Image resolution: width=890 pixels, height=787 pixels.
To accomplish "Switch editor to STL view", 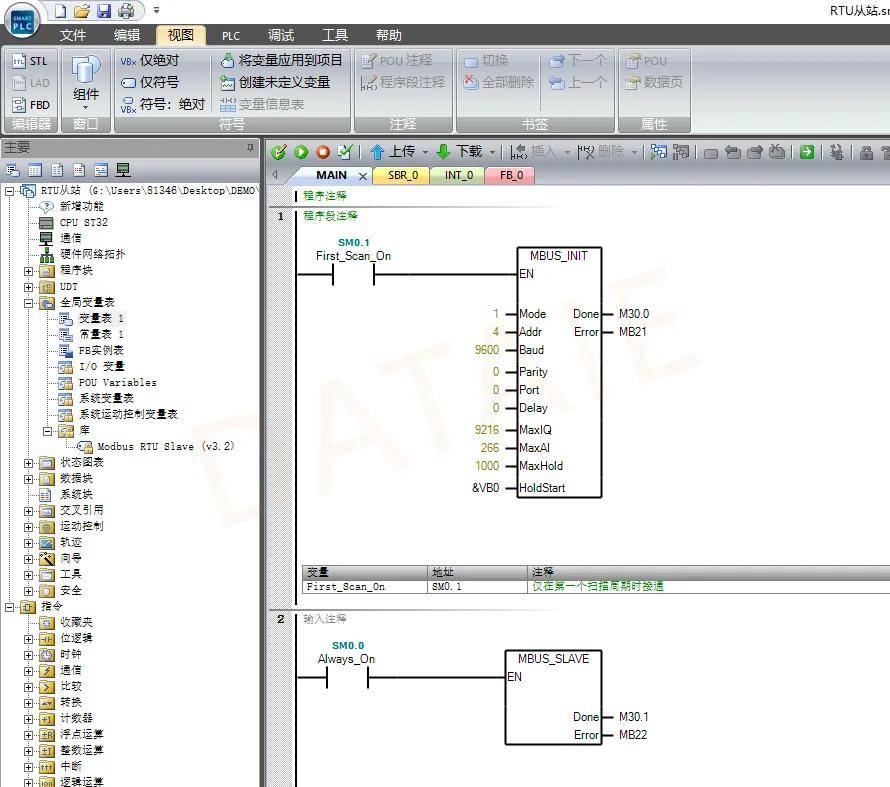I will (31, 61).
